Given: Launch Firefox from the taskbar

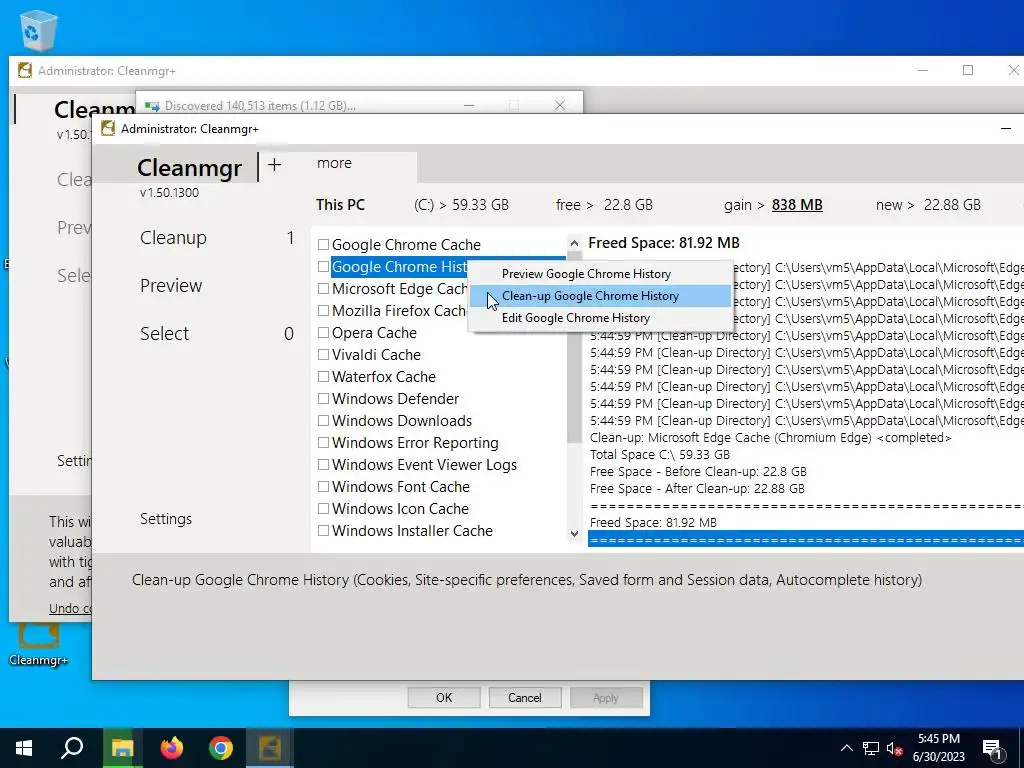Looking at the screenshot, I should click(x=172, y=748).
